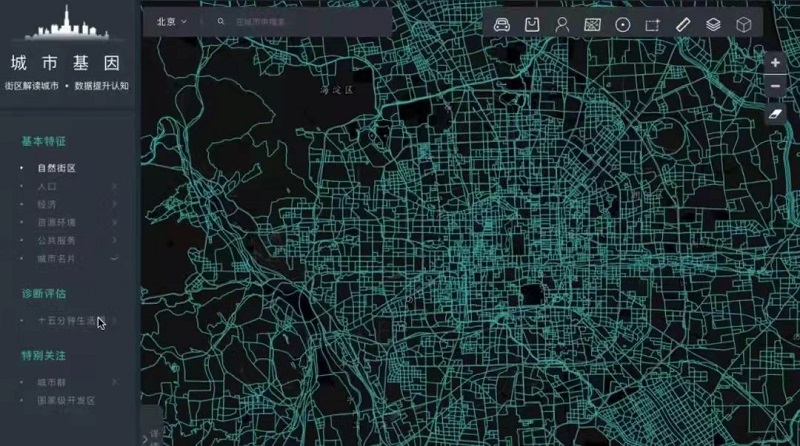Select the ruler measure tool
The width and height of the screenshot is (800, 446).
(x=683, y=24)
